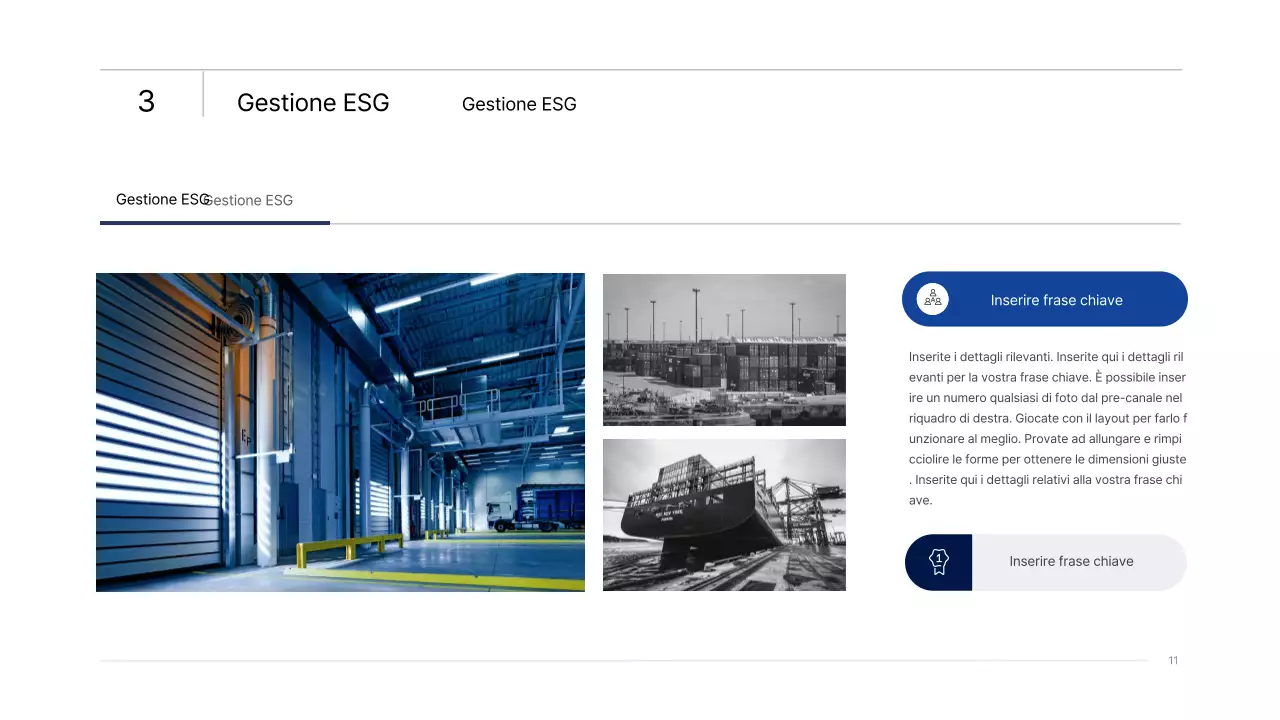Click the EP marking on the warehouse door
Viewport: 1280px width, 720px height.
245,438
